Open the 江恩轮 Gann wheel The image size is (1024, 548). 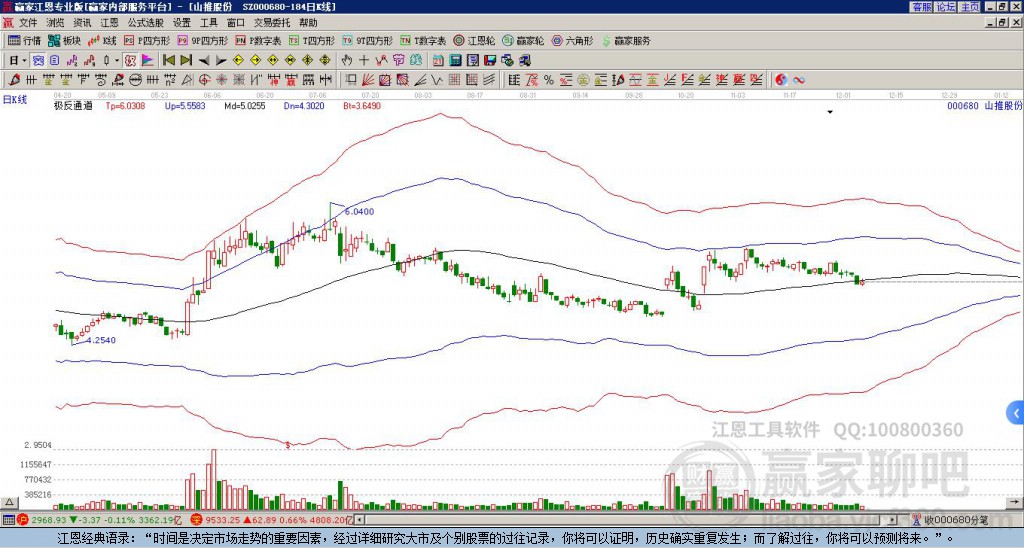(x=474, y=40)
